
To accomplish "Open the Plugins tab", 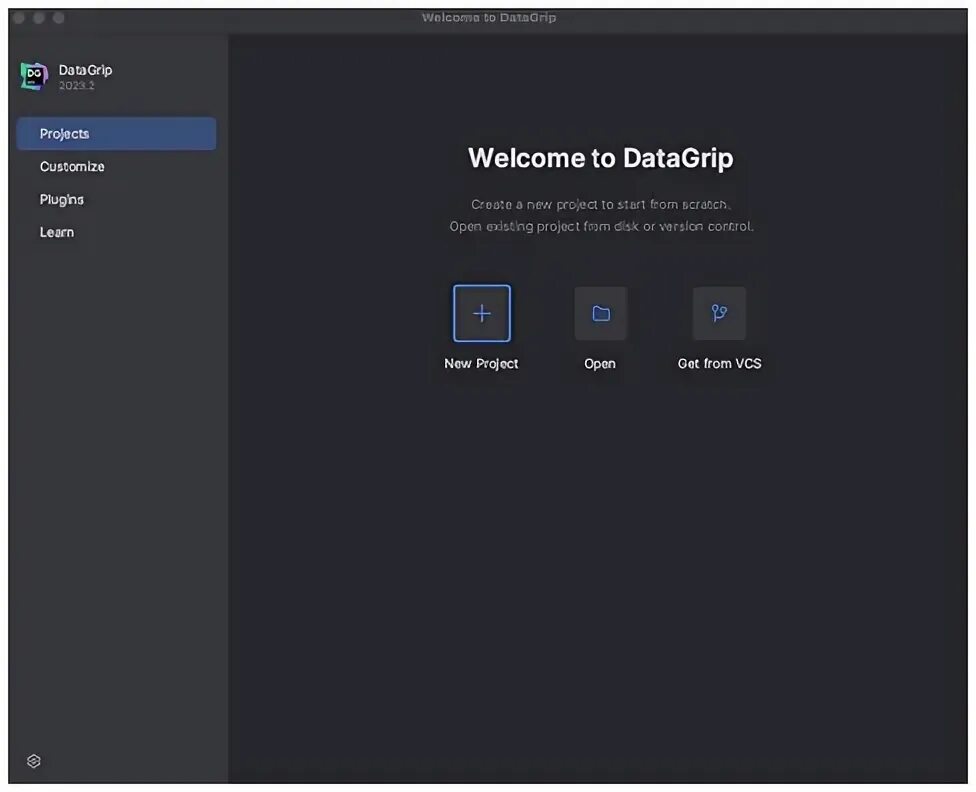I will tap(116, 199).
